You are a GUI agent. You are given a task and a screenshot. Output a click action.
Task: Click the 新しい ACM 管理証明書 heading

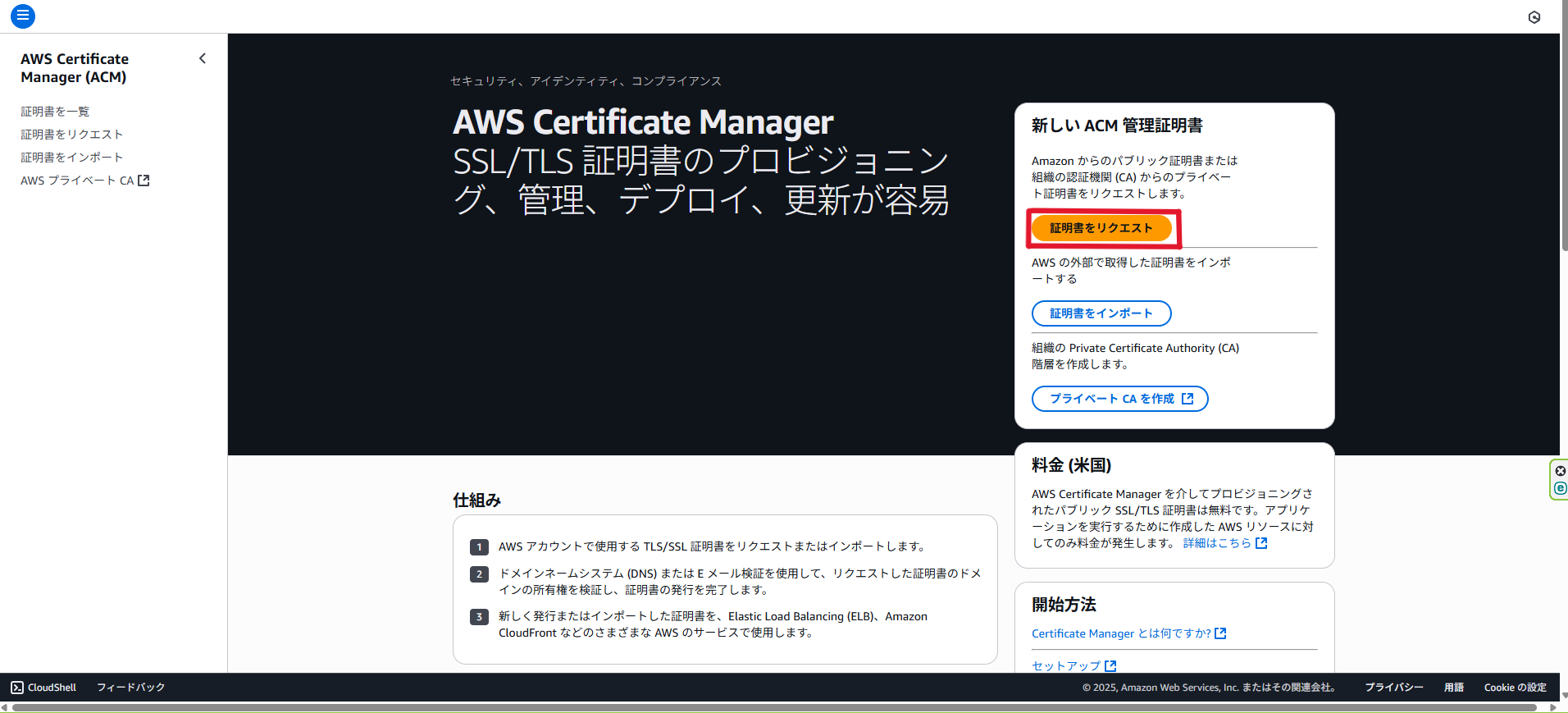point(1117,126)
